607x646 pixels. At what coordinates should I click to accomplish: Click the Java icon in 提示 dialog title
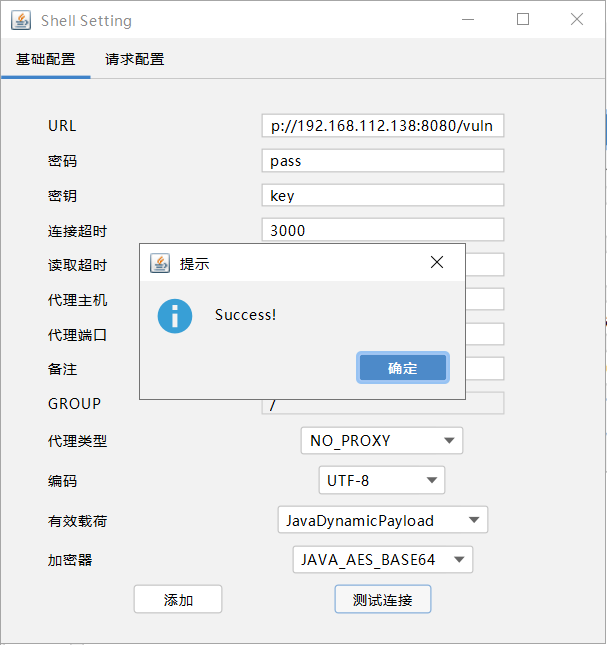pos(160,264)
